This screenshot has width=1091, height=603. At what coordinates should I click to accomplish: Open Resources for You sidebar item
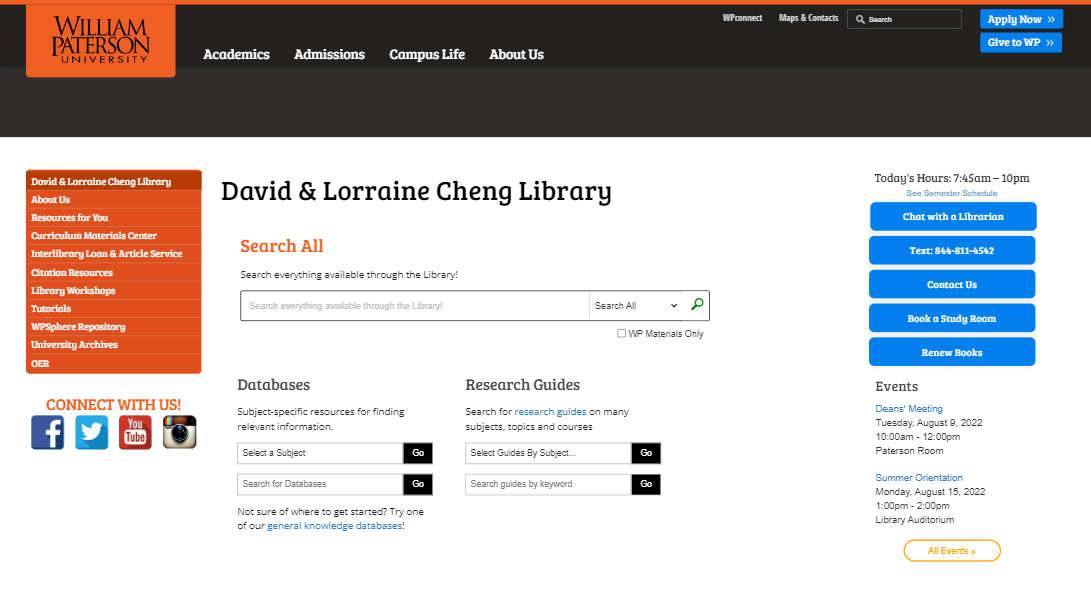tap(114, 218)
